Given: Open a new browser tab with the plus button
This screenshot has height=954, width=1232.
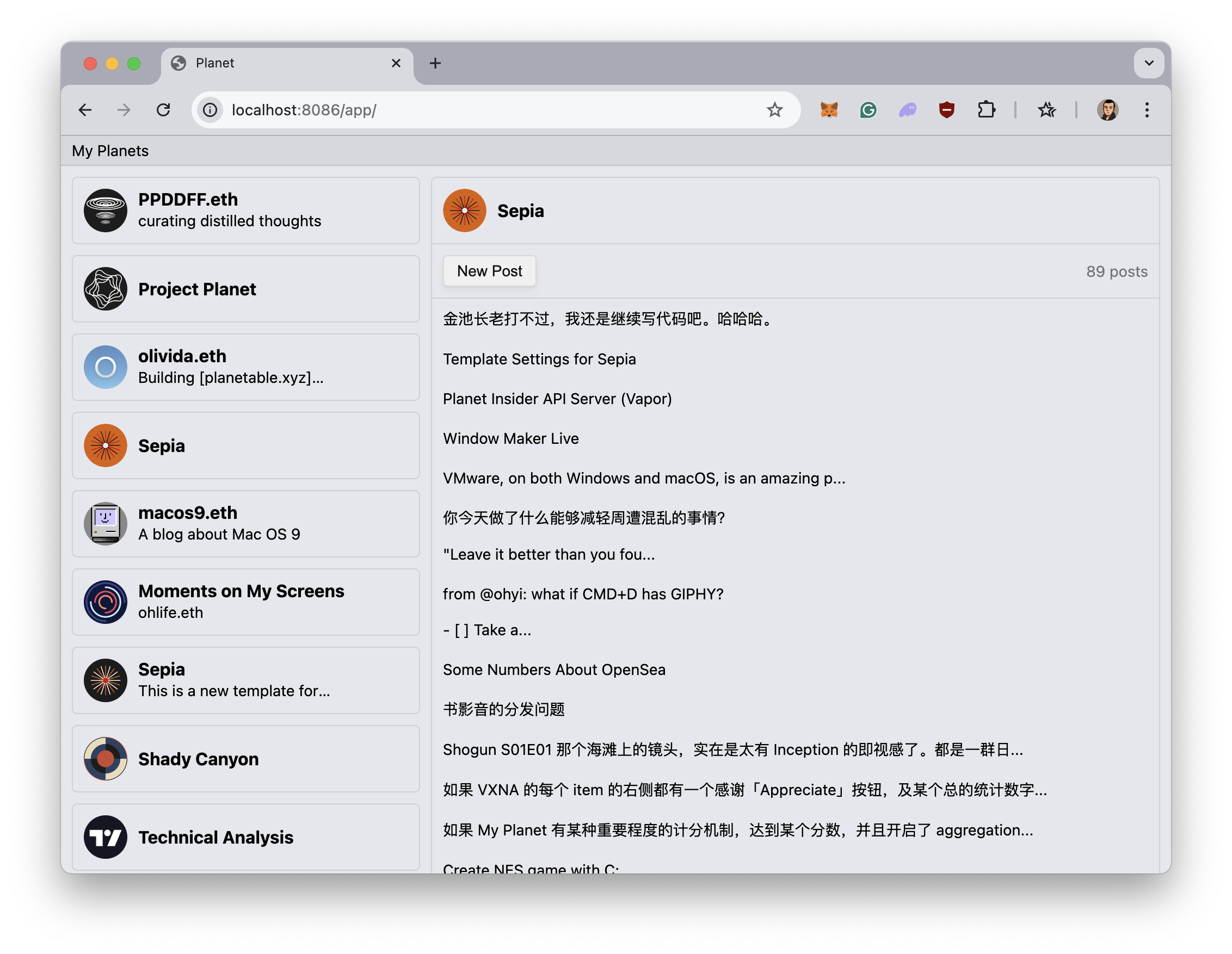Looking at the screenshot, I should pos(435,63).
